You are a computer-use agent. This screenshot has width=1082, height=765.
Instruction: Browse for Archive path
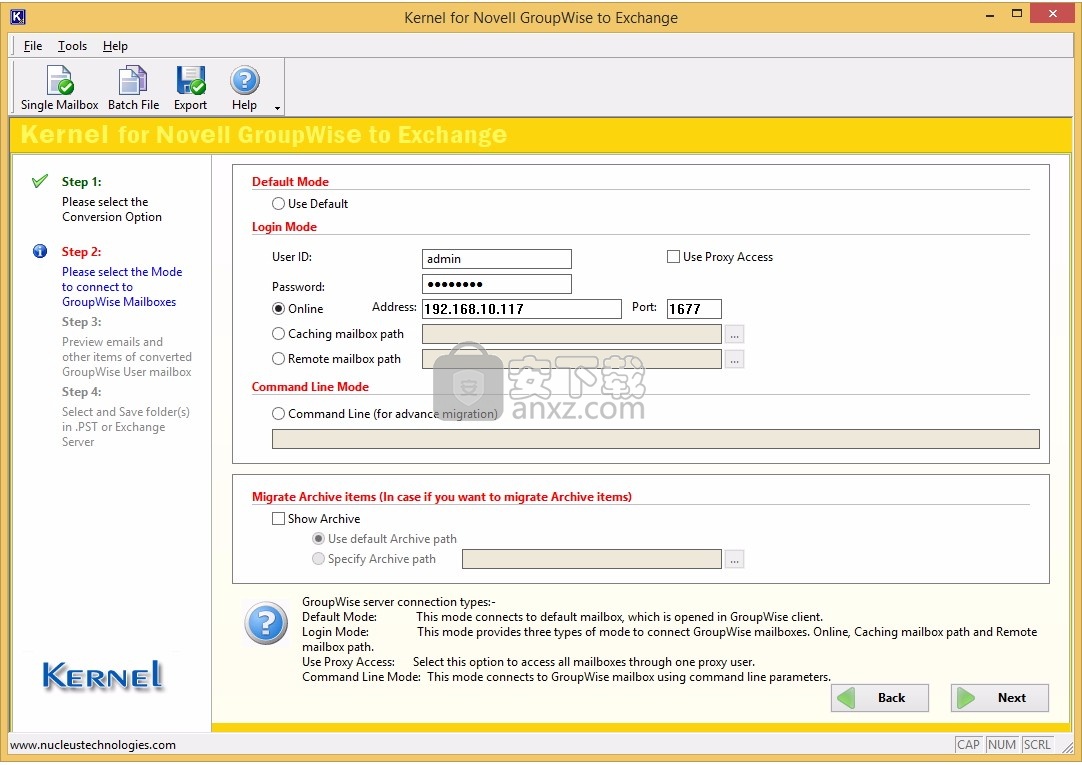[734, 559]
